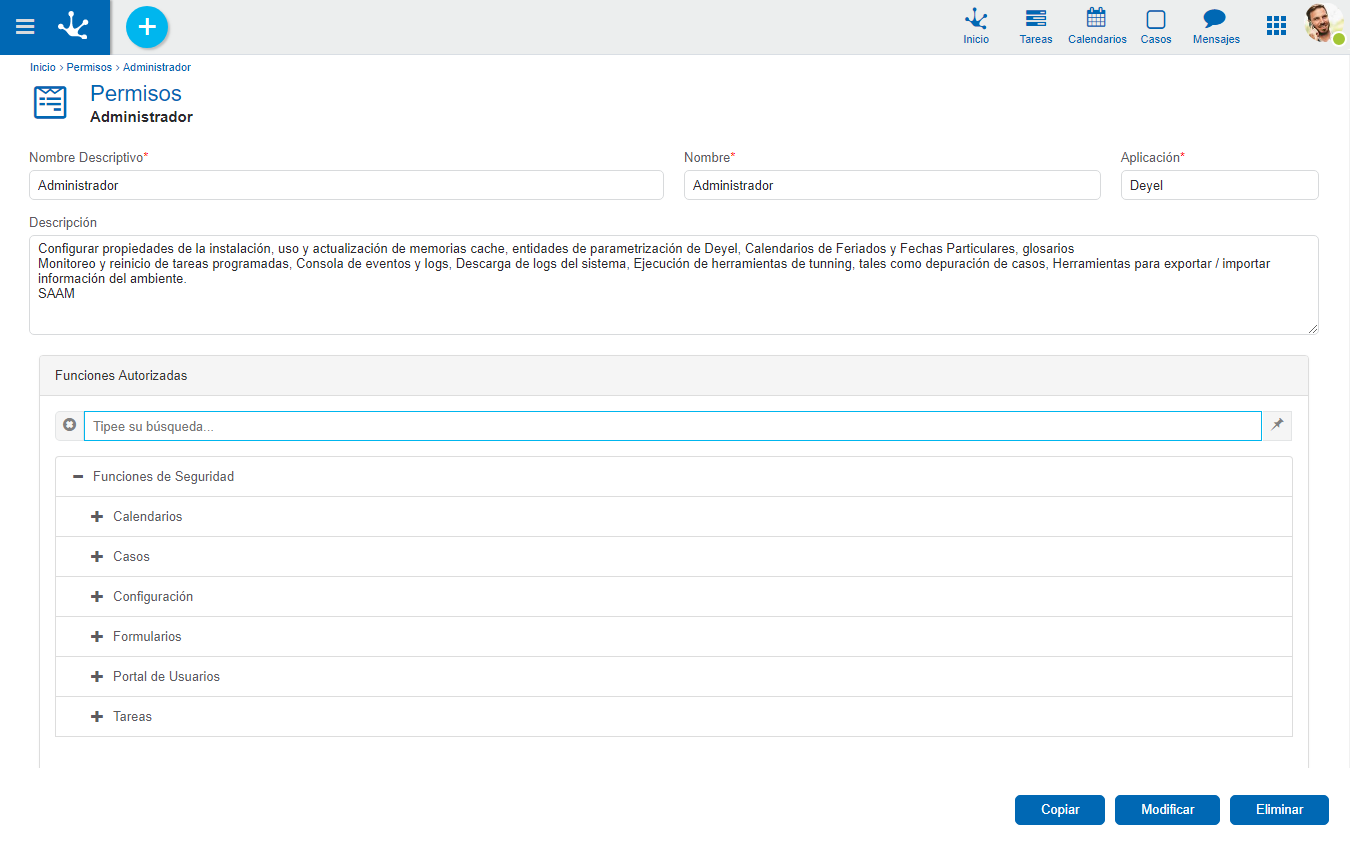
Task: Click the Eliminar button
Action: pyautogui.click(x=1280, y=810)
